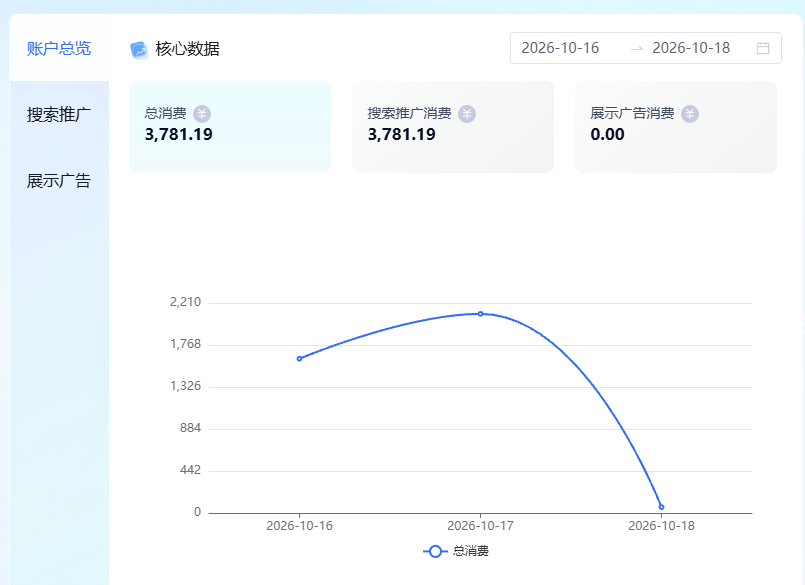
Task: Toggle the 总消费 legend series marker
Action: (435, 551)
